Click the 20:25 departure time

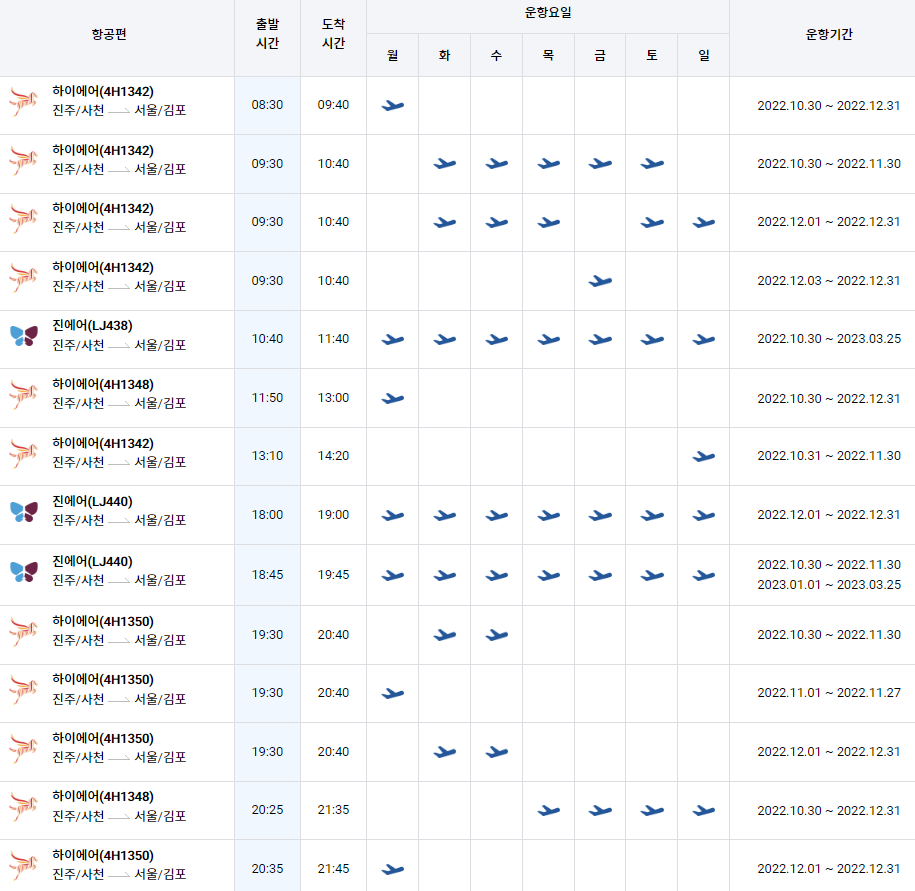click(267, 810)
